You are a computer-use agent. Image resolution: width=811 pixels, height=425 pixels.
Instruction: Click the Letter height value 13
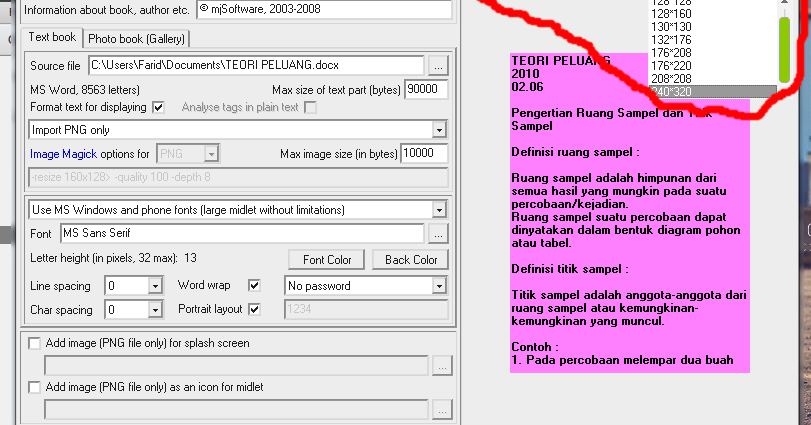coord(190,258)
